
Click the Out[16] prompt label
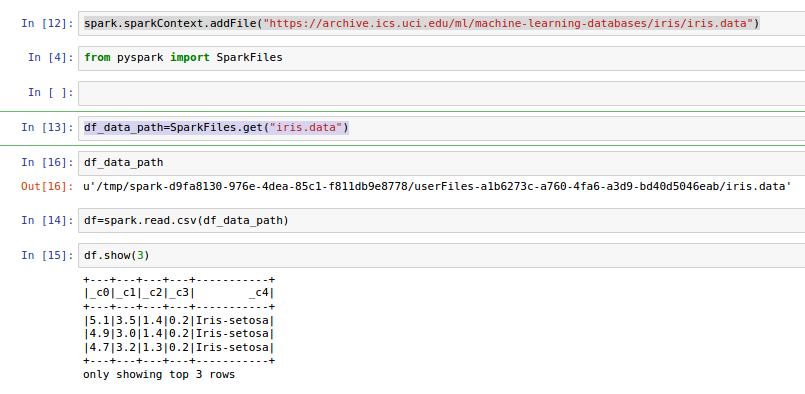tap(47, 186)
